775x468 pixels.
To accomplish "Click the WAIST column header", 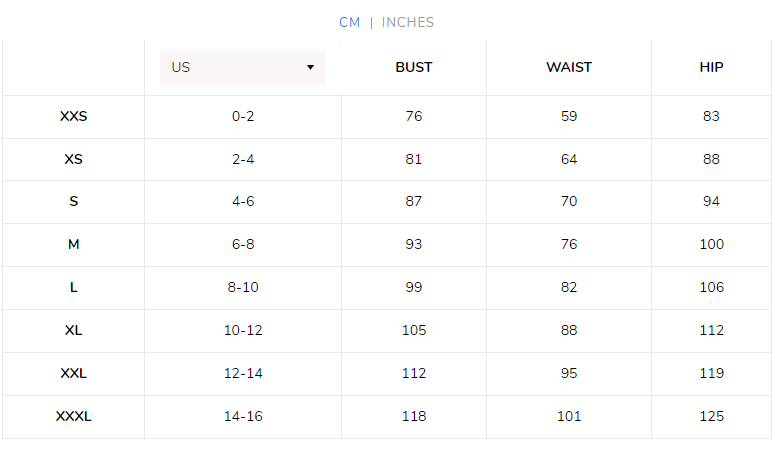I will click(x=569, y=68).
